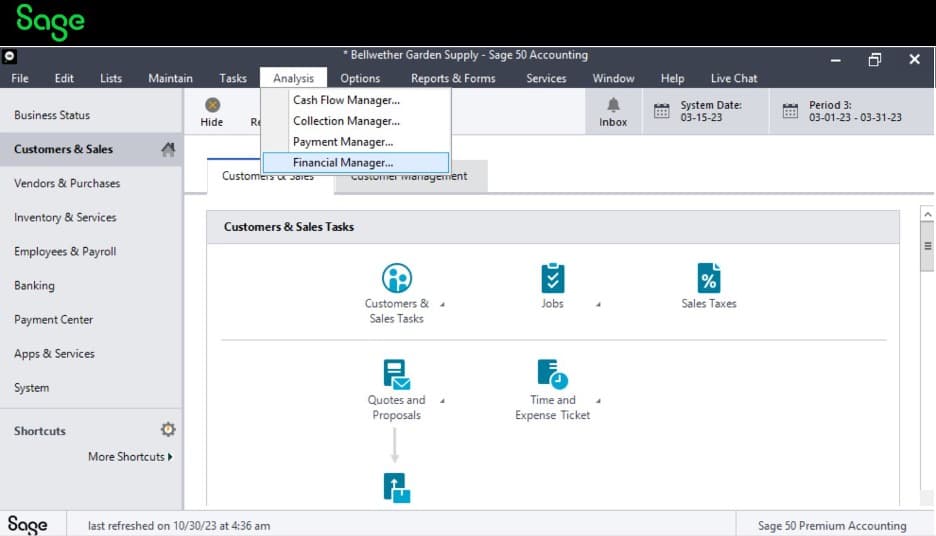Click the icon below Quotes and Proposals
Viewport: 936px width, 536px height.
click(x=396, y=488)
